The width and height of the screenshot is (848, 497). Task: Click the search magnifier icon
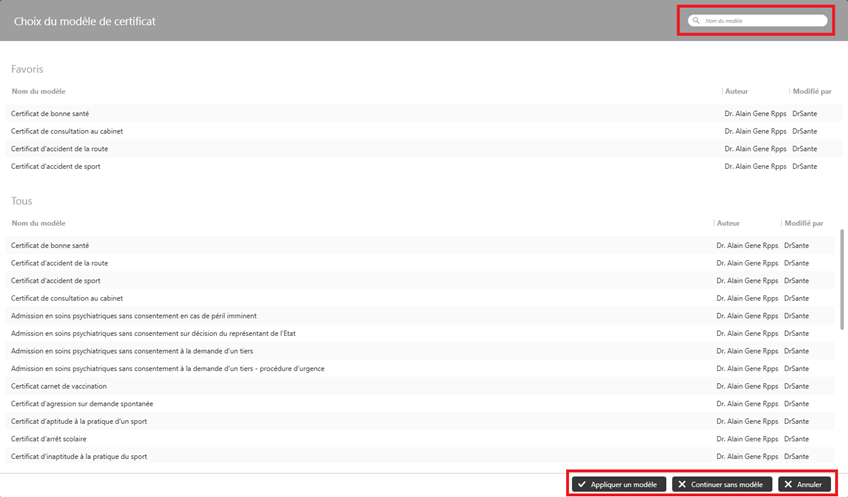pos(696,21)
